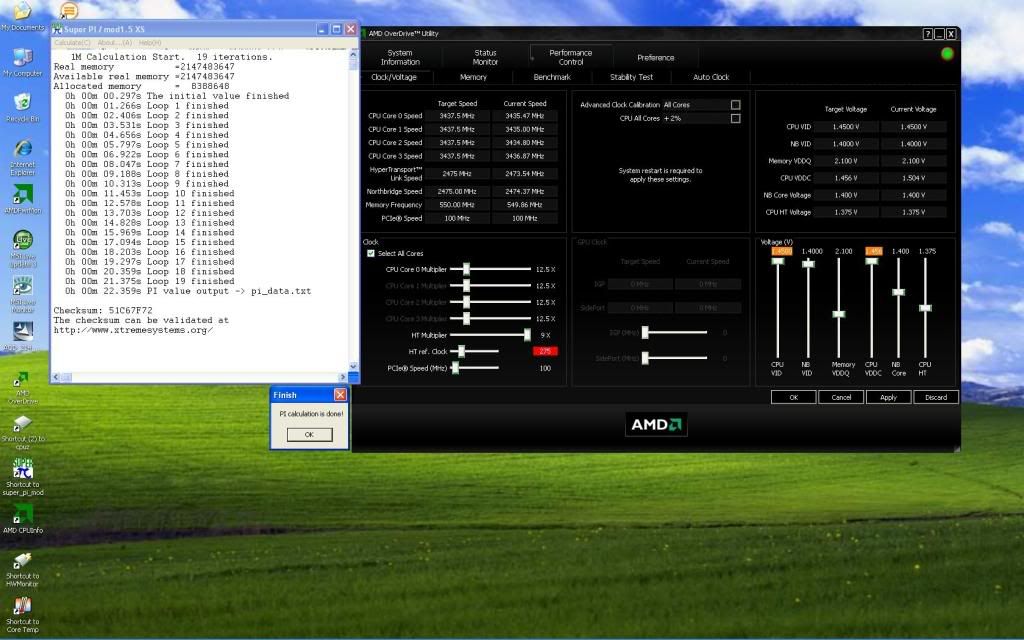Open the My Computer desktop icon
Image resolution: width=1024 pixels, height=640 pixels.
[x=22, y=57]
